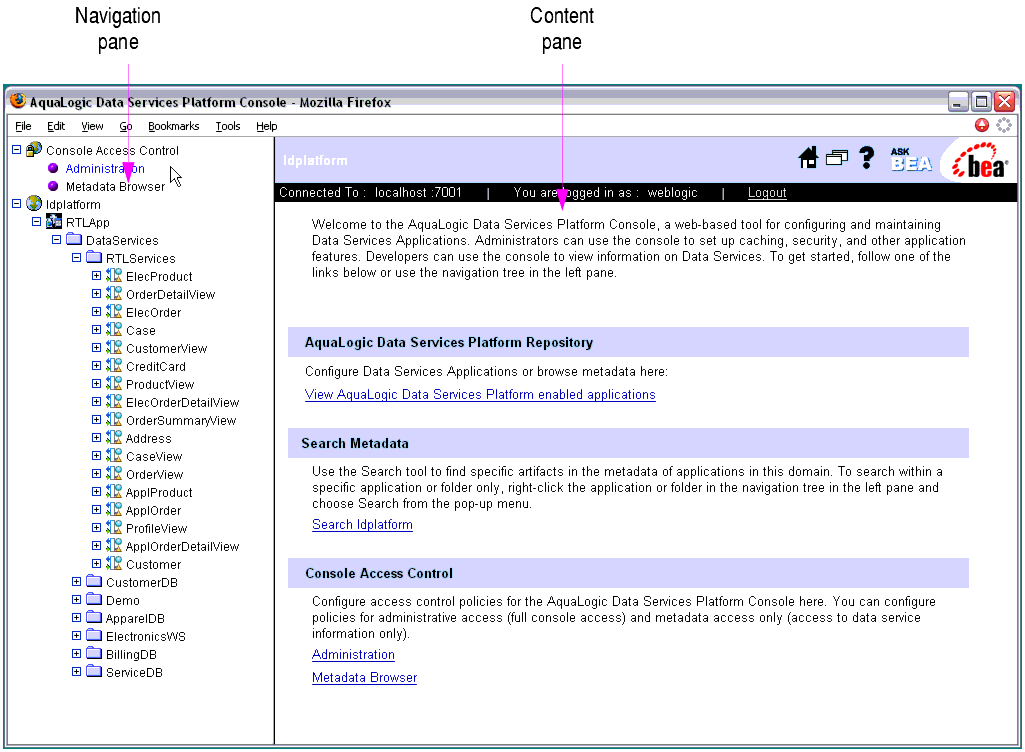
Task: Collapse the RTLApp node
Action: tap(37, 222)
